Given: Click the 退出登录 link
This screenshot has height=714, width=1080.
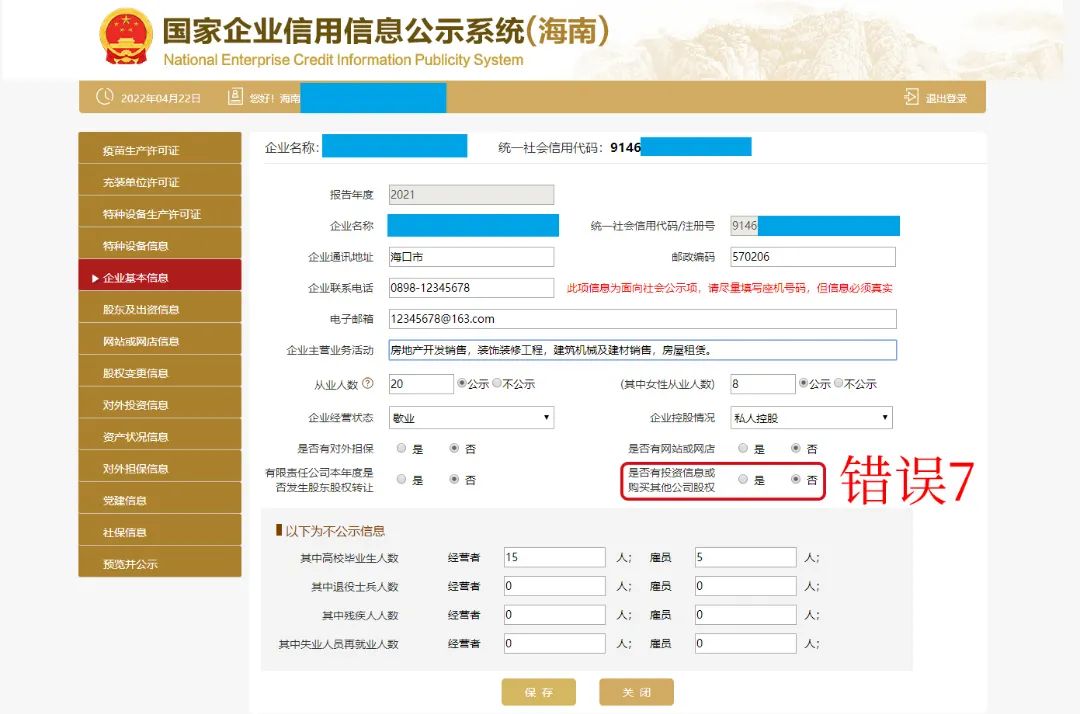Looking at the screenshot, I should pos(945,98).
